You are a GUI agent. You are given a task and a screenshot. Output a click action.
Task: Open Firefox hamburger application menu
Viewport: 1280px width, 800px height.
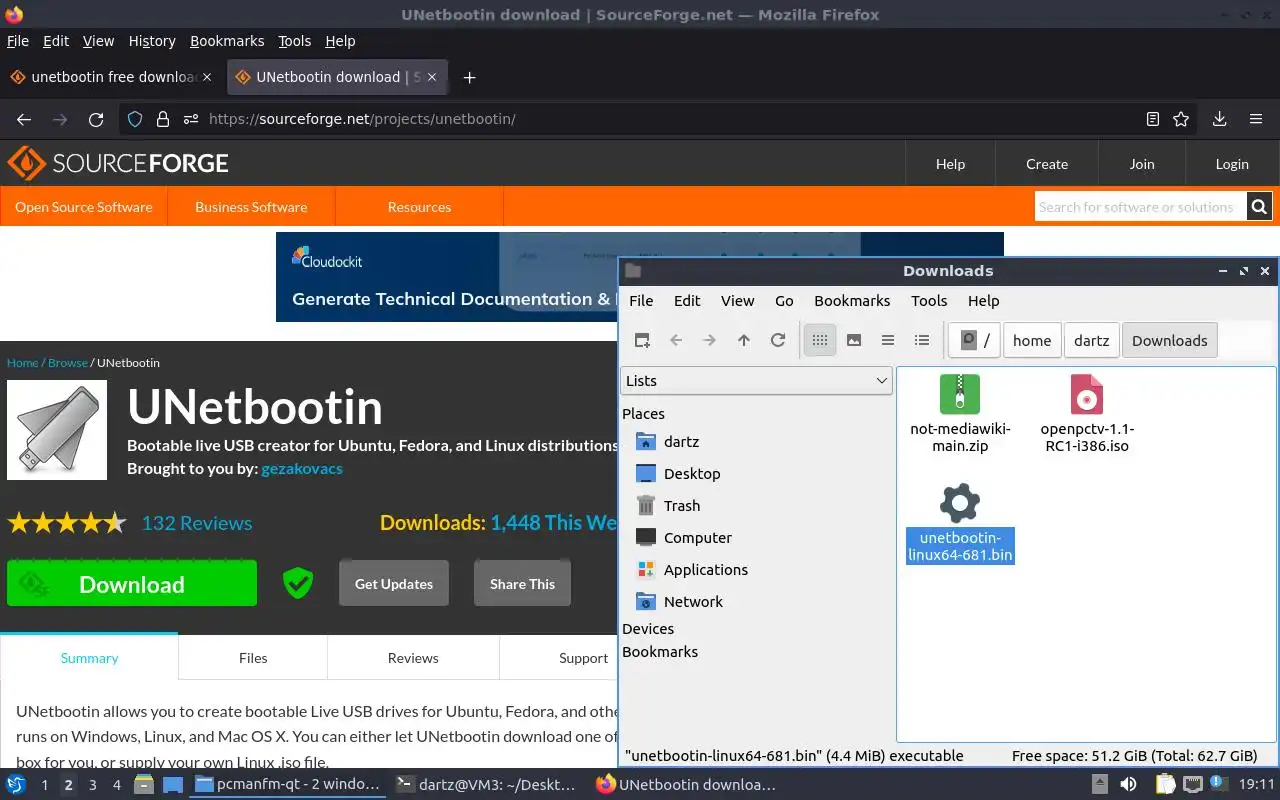click(1256, 119)
